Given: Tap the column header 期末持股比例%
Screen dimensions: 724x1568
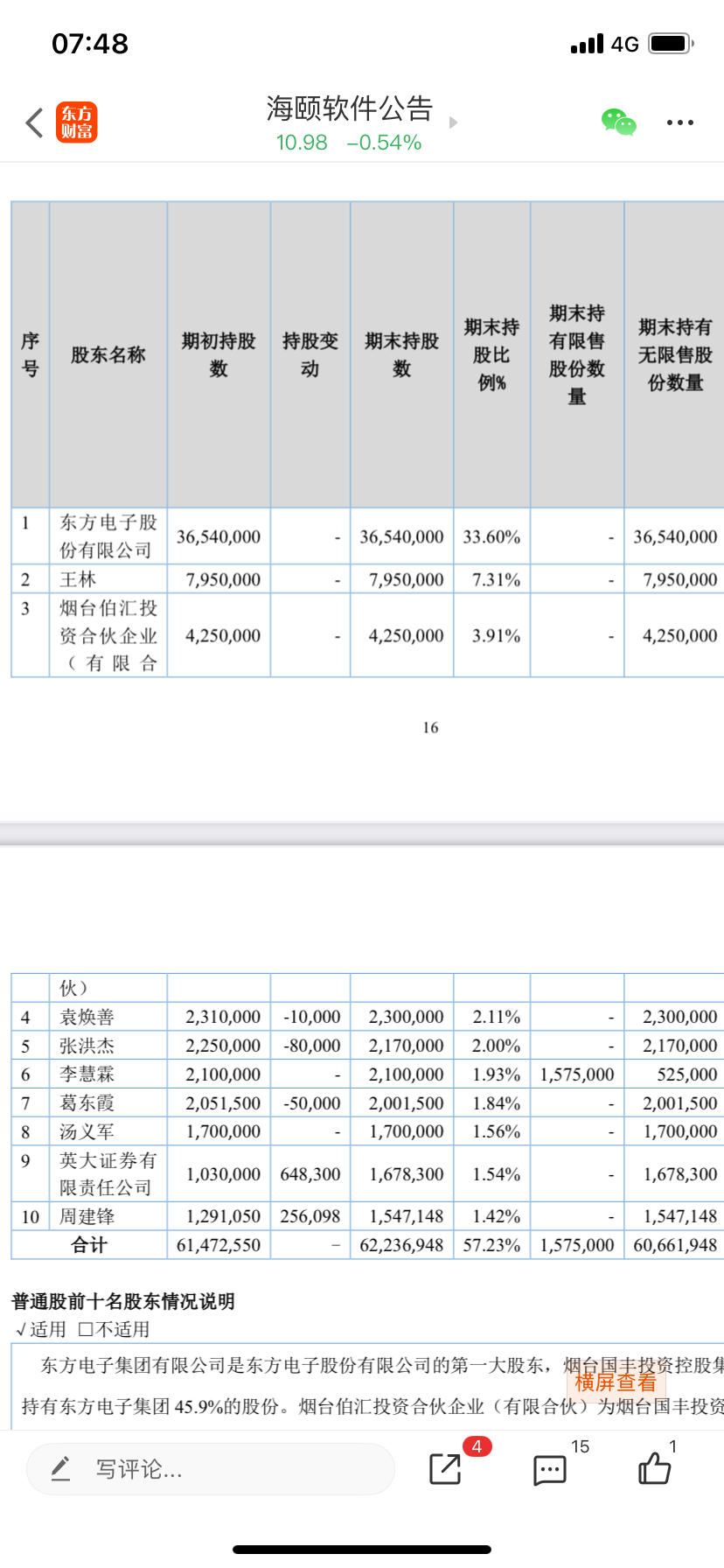Looking at the screenshot, I should [x=491, y=354].
